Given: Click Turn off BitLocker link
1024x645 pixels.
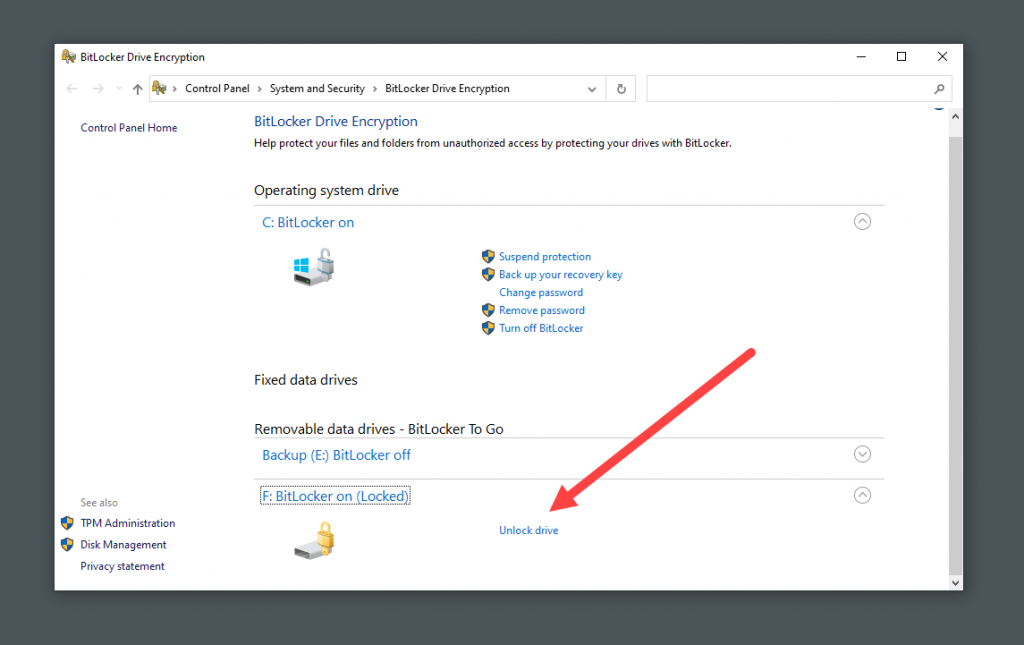Looking at the screenshot, I should coord(541,328).
